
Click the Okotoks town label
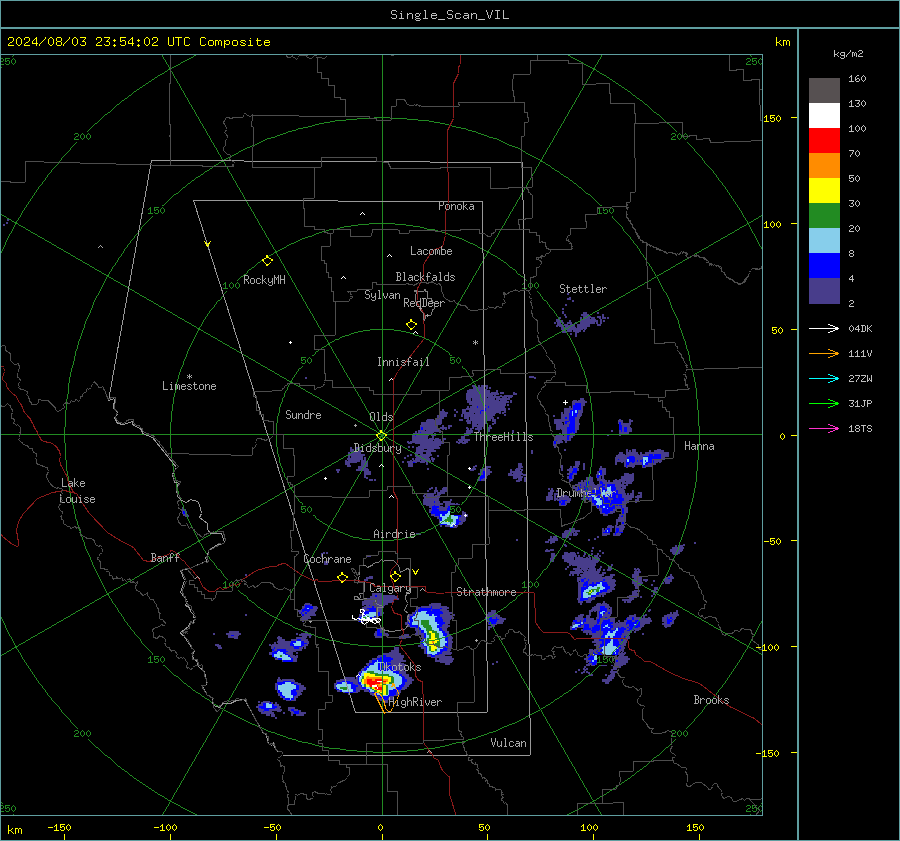coord(399,667)
